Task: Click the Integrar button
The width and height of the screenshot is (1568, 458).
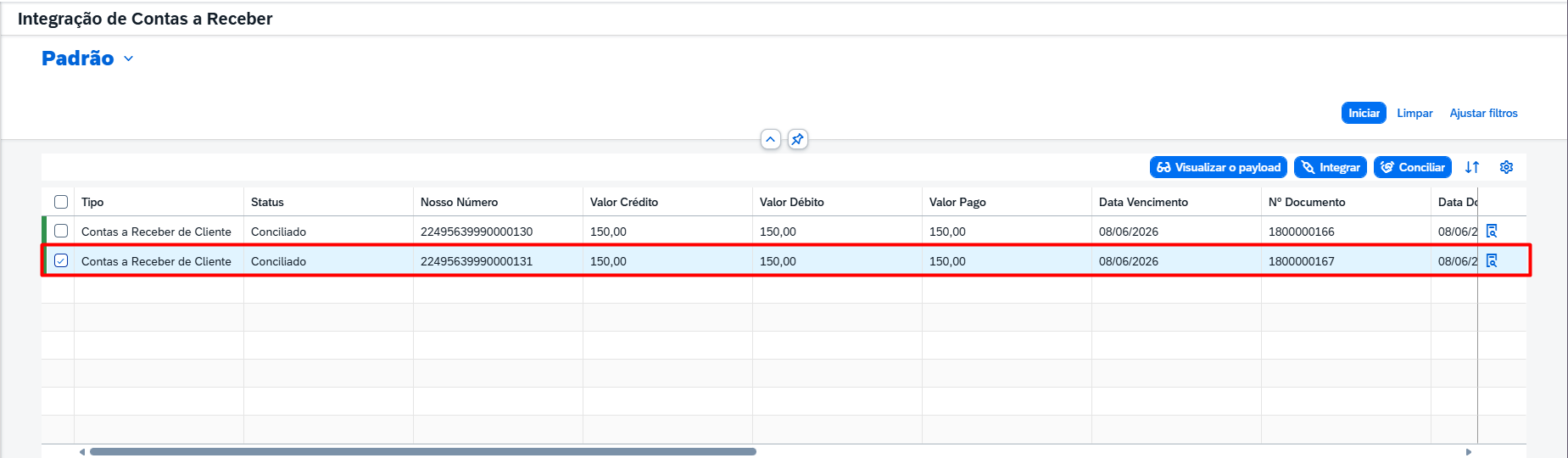Action: (x=1331, y=167)
